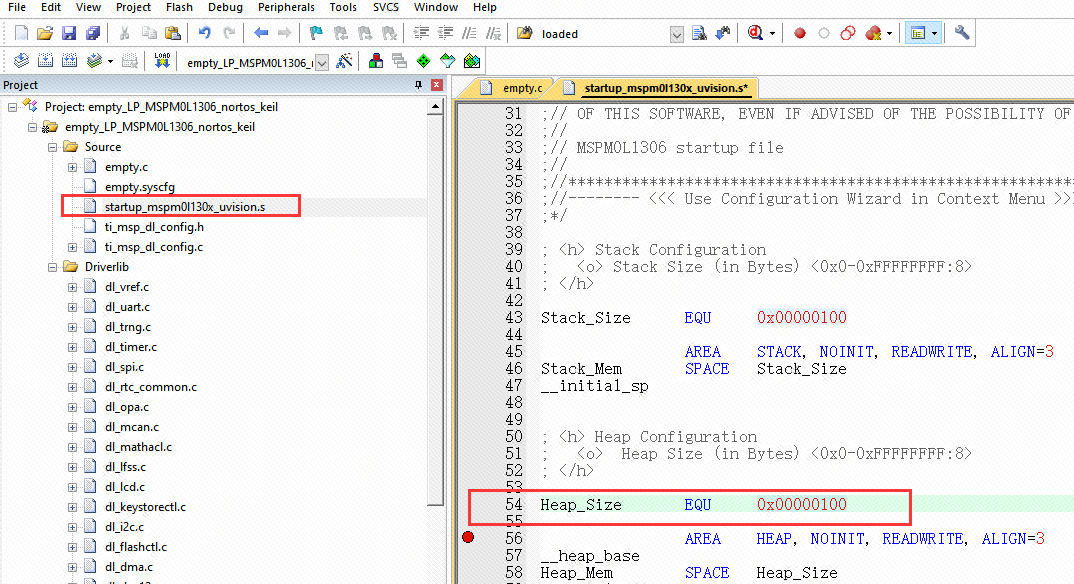Open the target selection dropdown
The width and height of the screenshot is (1074, 584).
pos(321,63)
